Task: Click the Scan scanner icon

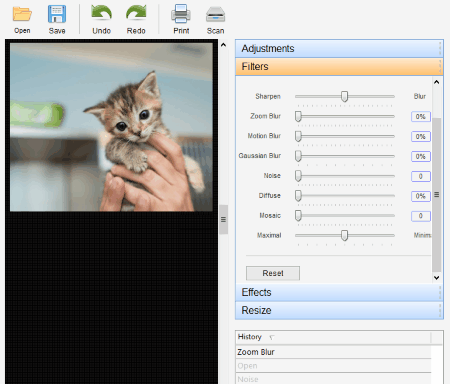Action: [215, 14]
